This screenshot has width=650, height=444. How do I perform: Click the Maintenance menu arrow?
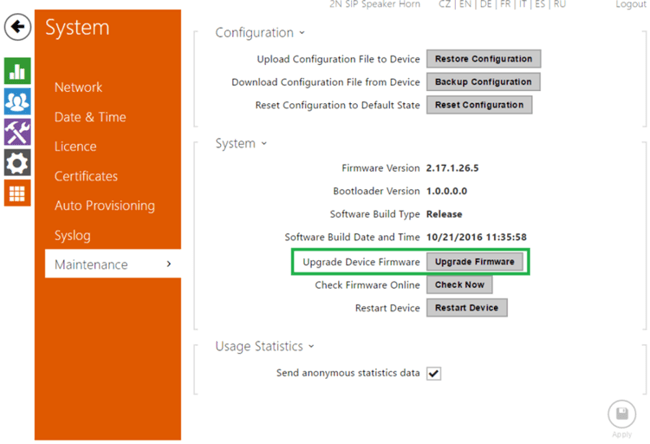(169, 264)
